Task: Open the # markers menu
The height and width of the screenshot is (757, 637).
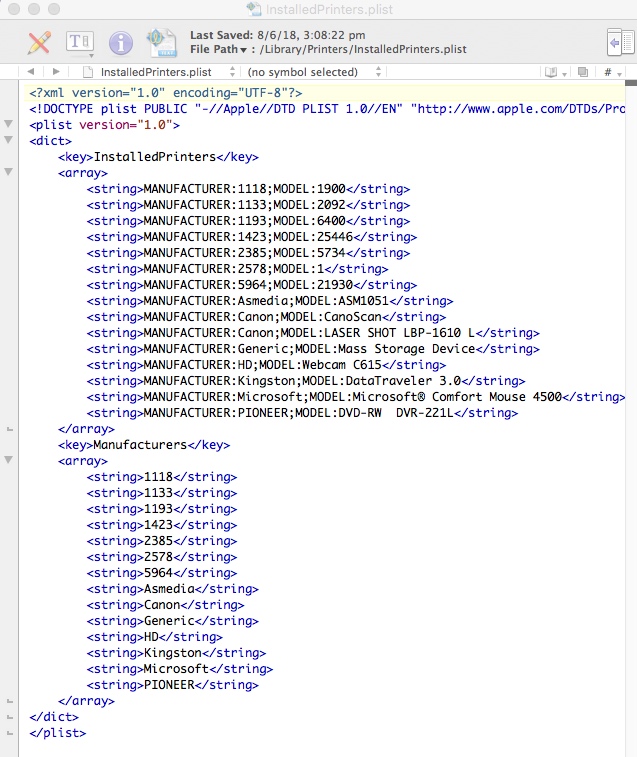Action: coord(612,72)
